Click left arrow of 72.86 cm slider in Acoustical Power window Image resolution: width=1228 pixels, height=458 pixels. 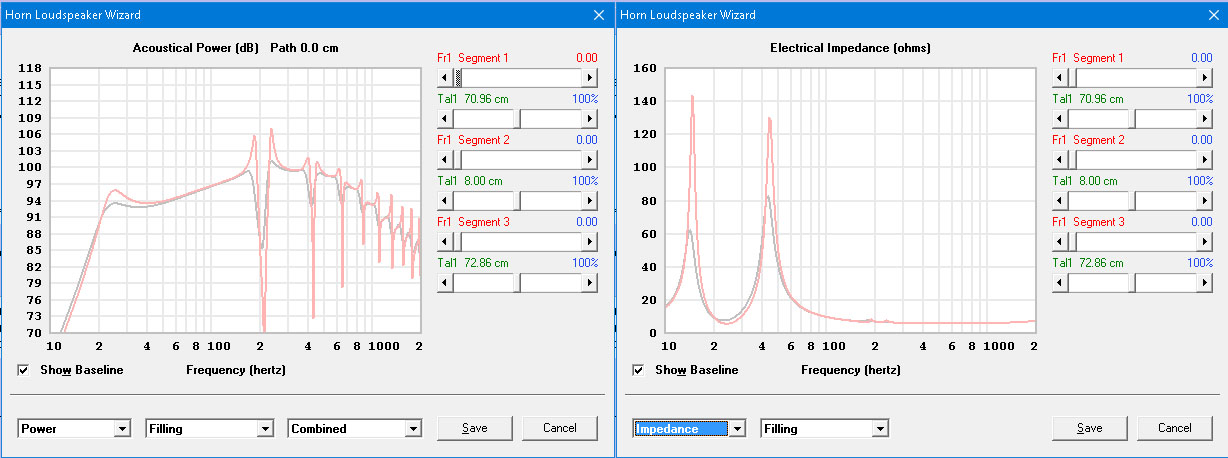pyautogui.click(x=446, y=282)
